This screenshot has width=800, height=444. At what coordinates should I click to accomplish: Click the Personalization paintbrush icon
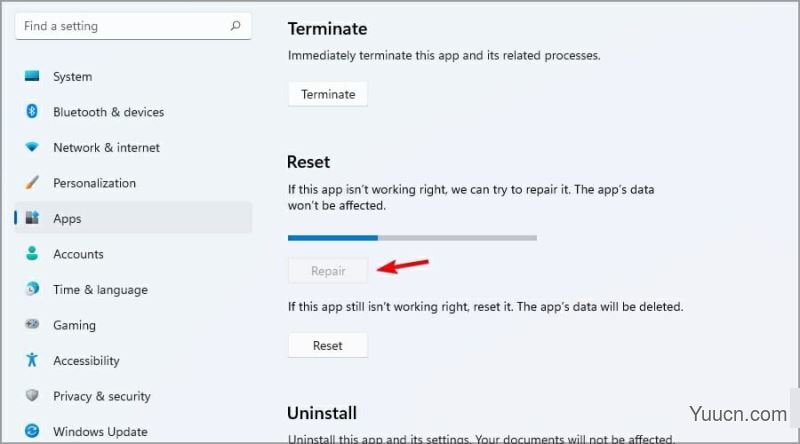[x=32, y=182]
